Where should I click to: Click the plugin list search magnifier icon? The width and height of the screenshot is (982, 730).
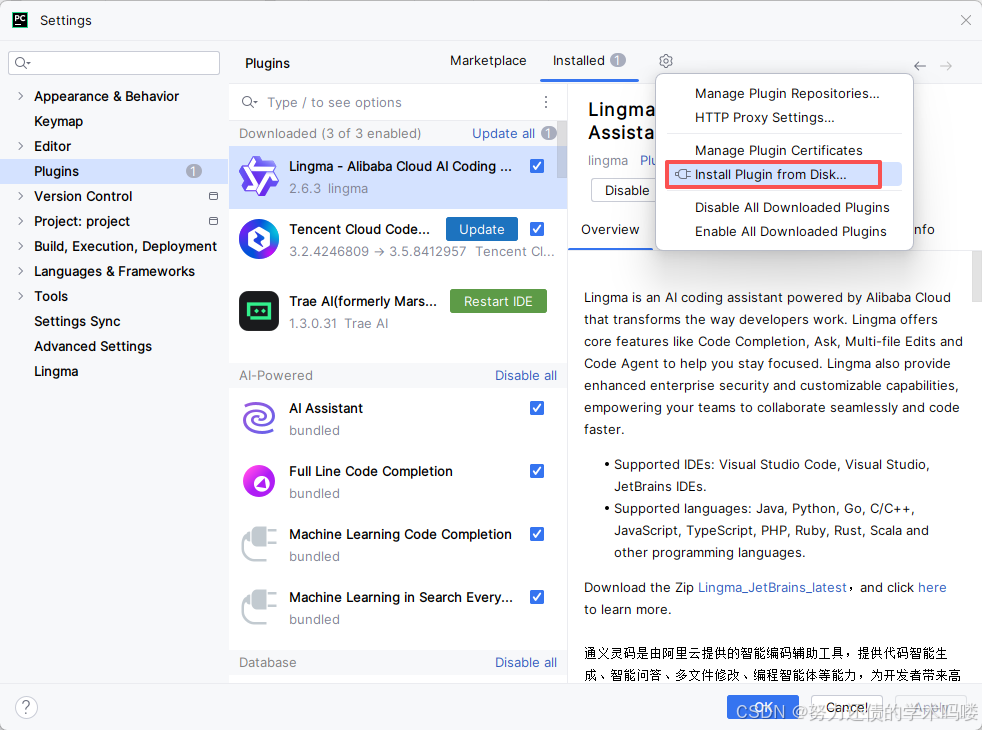point(249,102)
